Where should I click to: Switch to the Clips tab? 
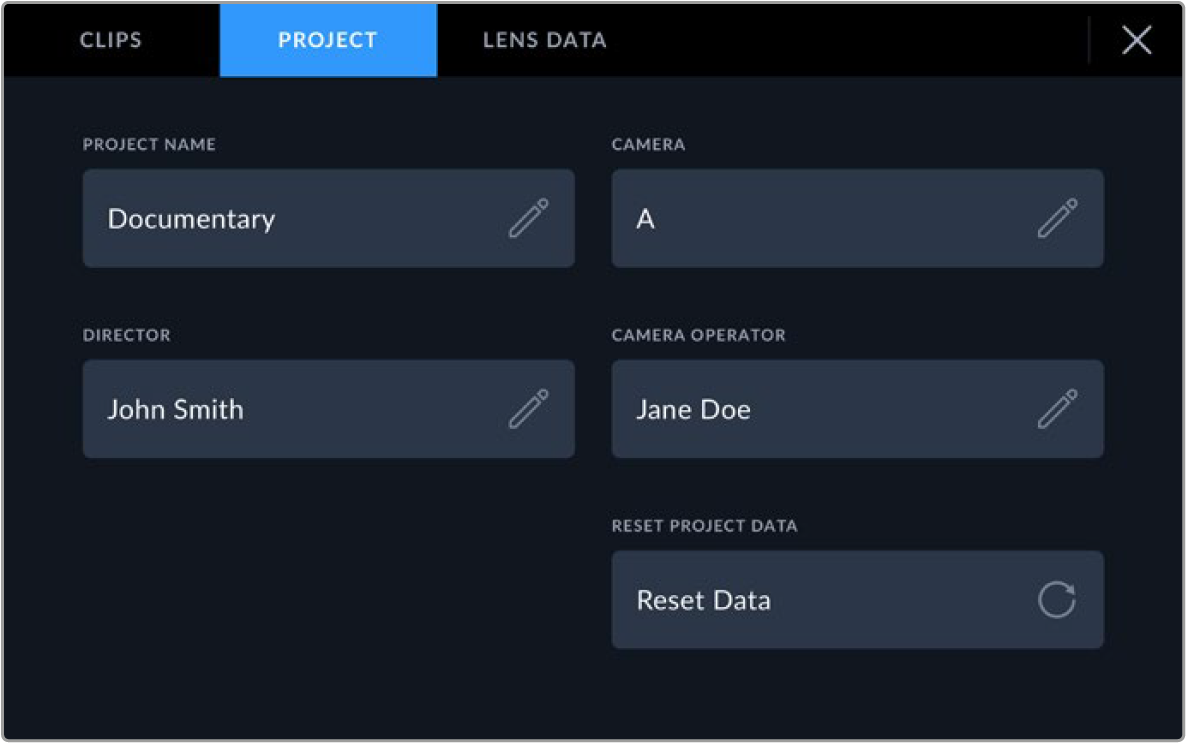pos(111,41)
